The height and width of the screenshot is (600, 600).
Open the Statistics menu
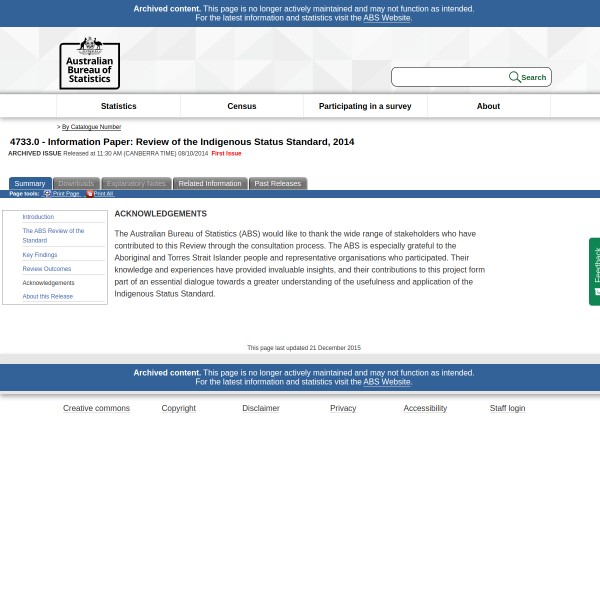coord(118,106)
